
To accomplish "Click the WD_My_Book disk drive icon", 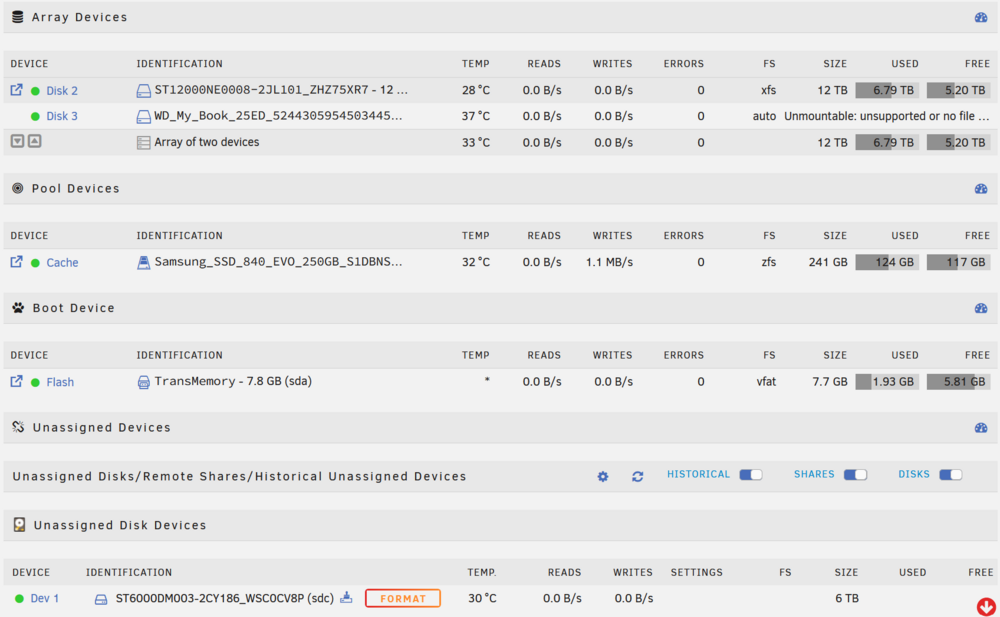I will (143, 116).
